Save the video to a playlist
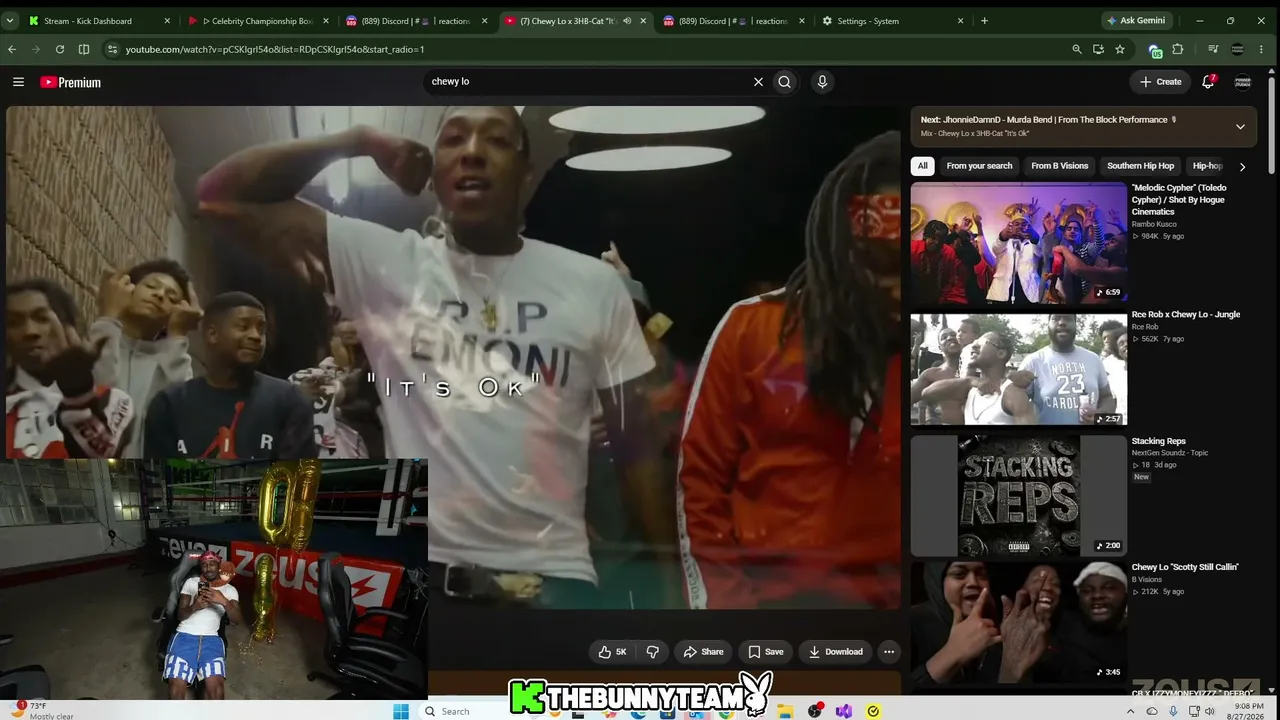Screen dimensions: 1280x720 click(766, 652)
